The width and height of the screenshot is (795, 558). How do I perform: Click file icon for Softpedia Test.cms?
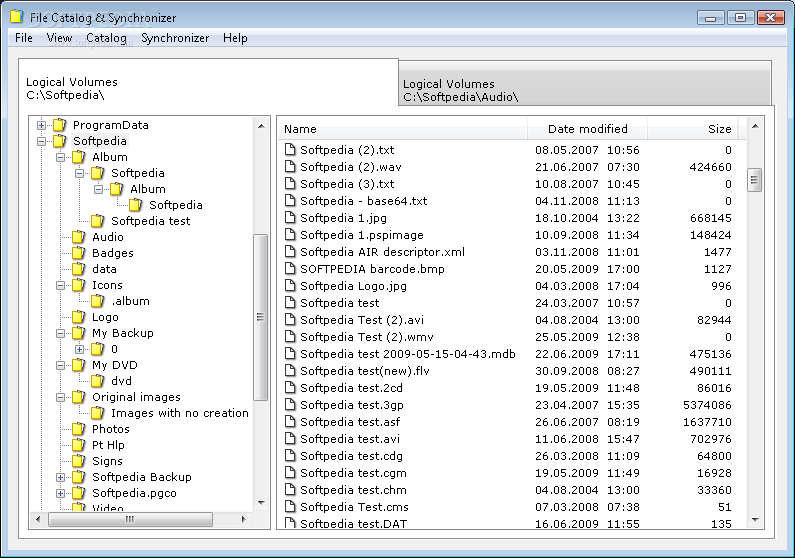(x=290, y=506)
